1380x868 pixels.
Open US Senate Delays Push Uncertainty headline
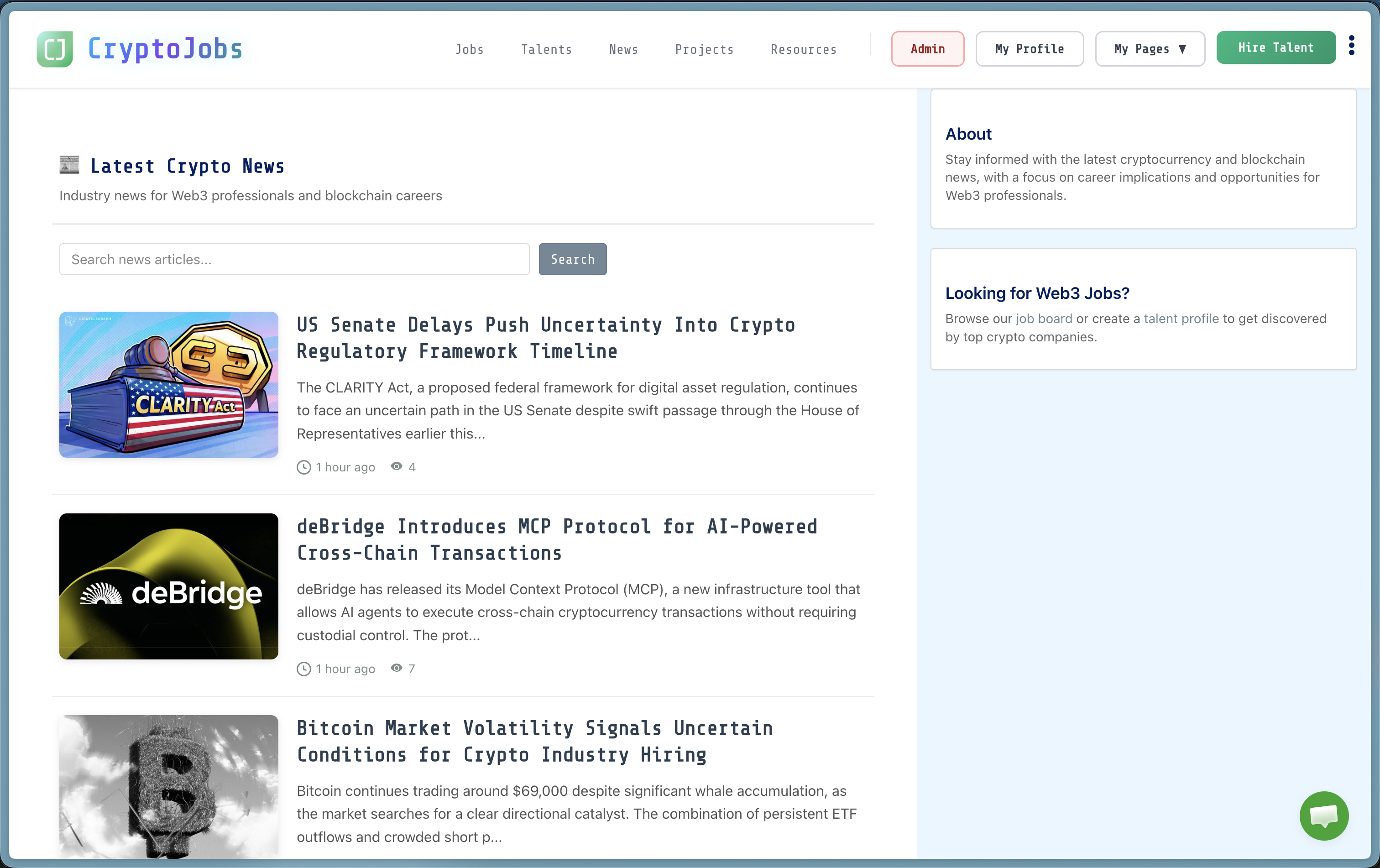coord(546,338)
